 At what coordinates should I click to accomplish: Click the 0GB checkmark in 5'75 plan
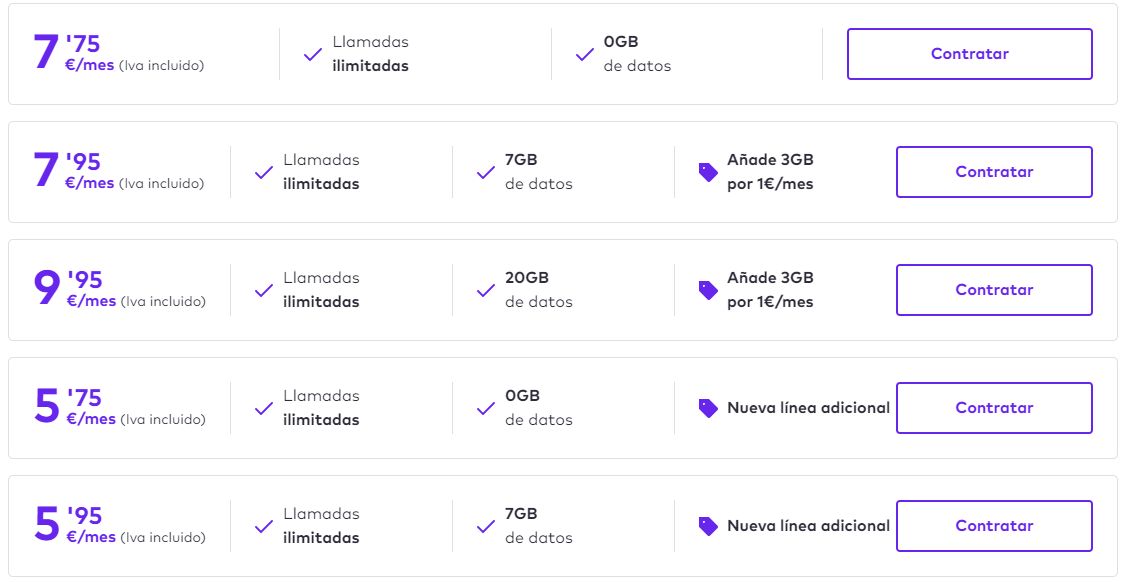click(486, 409)
